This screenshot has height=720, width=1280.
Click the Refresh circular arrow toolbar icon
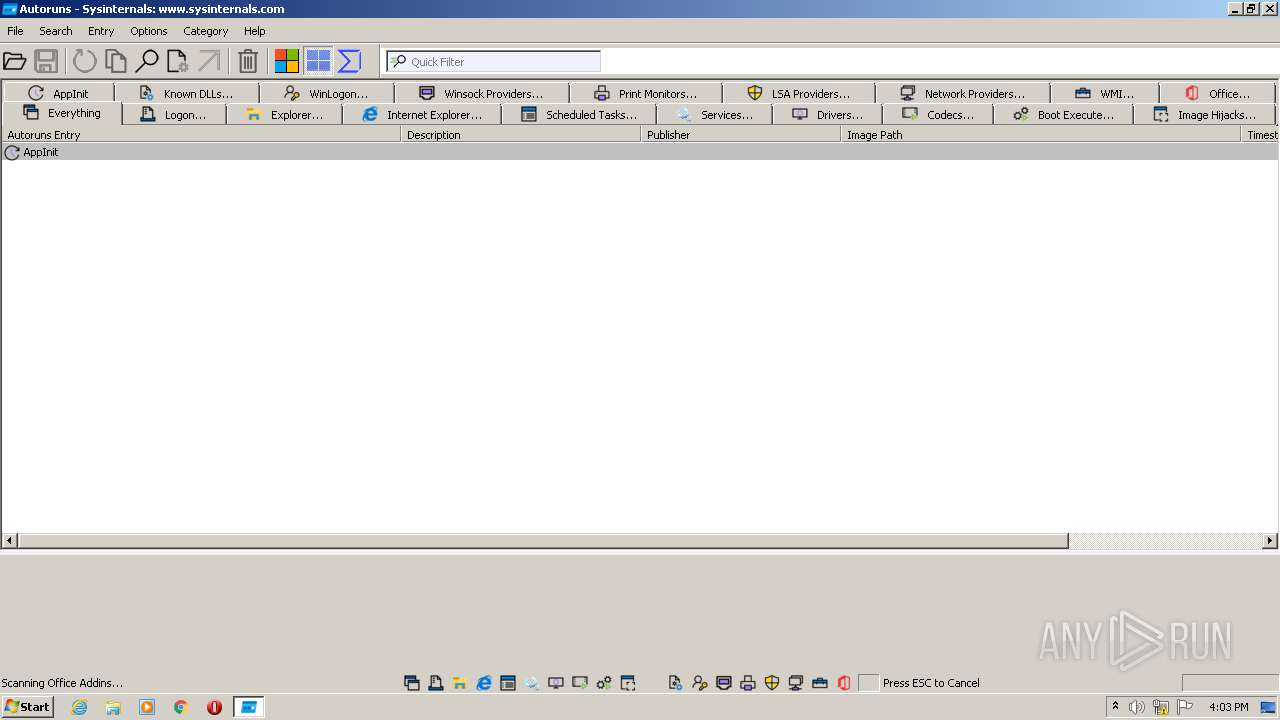pyautogui.click(x=85, y=61)
